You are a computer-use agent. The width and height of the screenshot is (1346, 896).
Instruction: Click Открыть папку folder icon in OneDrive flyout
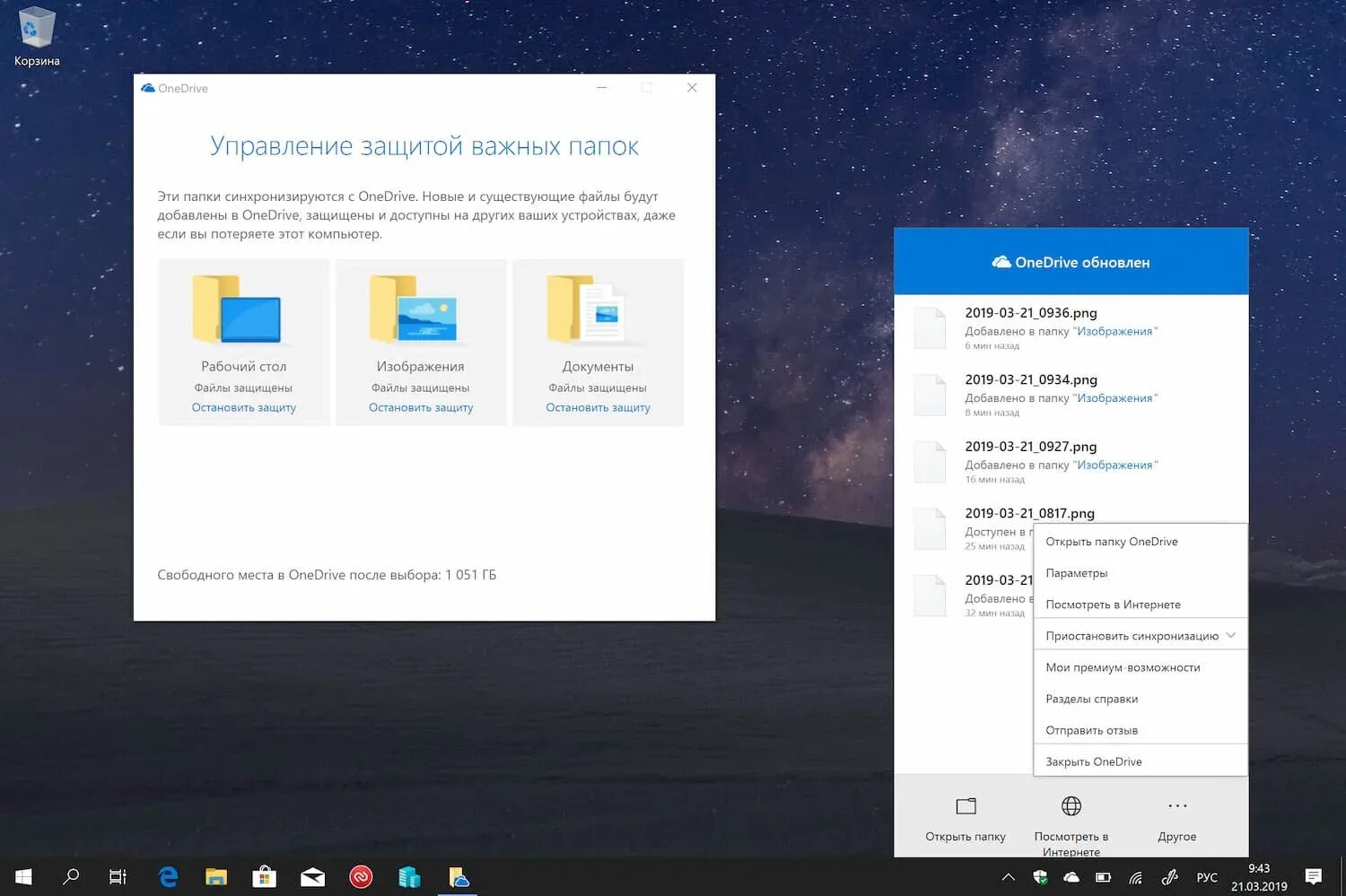coord(966,806)
